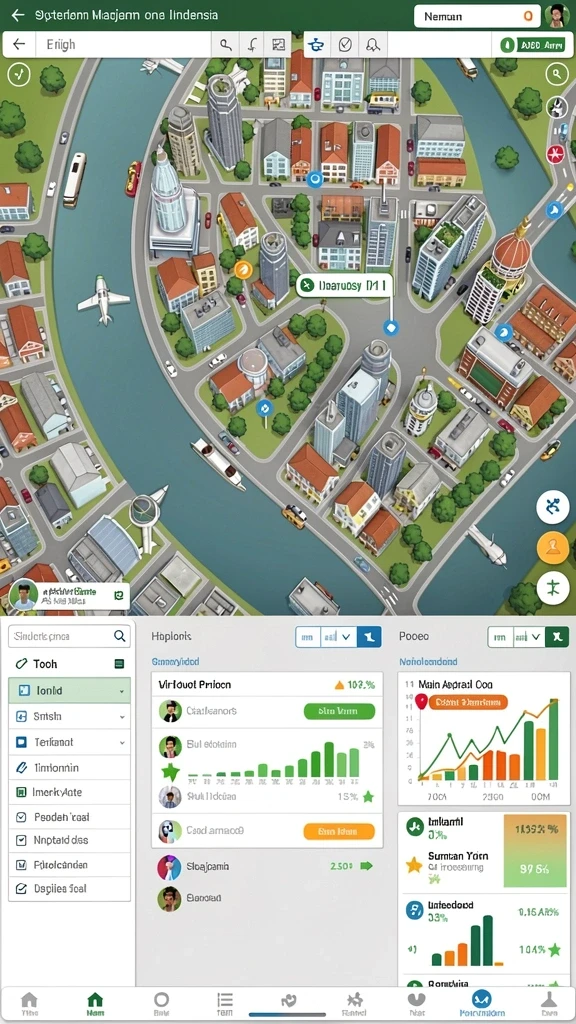Open the highlighted blue tab in bottom bar
The width and height of the screenshot is (576, 1024).
point(482,1003)
